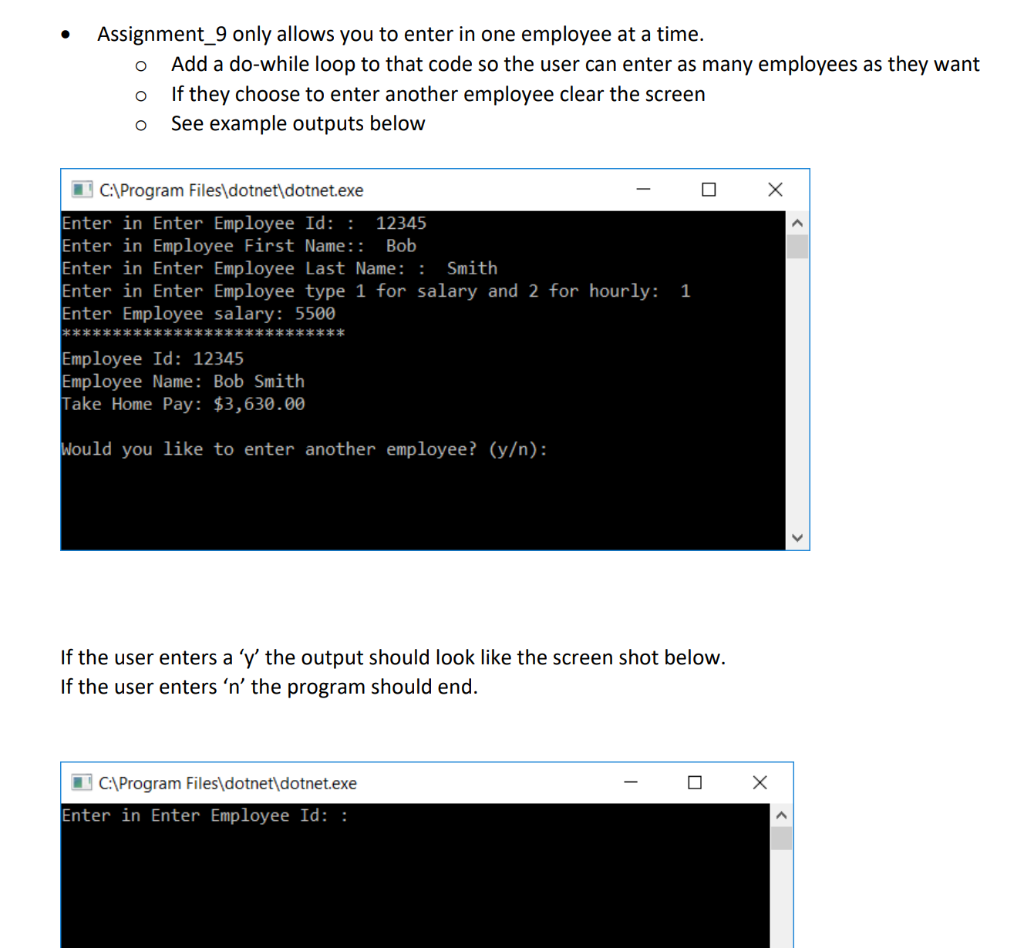Click the scroll-down arrow on the first console window
Image resolution: width=1024 pixels, height=948 pixels.
point(797,537)
